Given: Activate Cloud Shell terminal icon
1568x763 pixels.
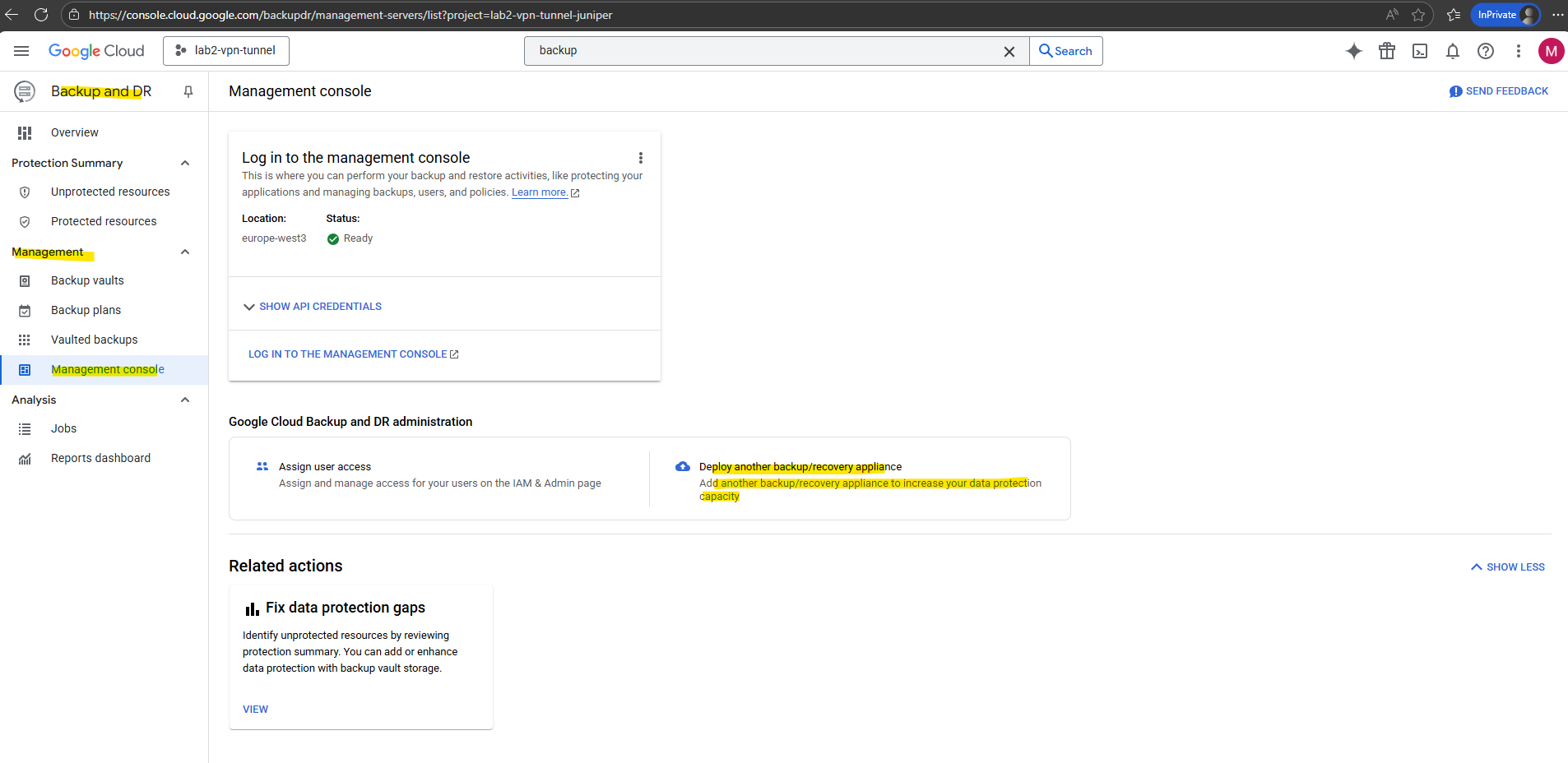Looking at the screenshot, I should (x=1420, y=51).
